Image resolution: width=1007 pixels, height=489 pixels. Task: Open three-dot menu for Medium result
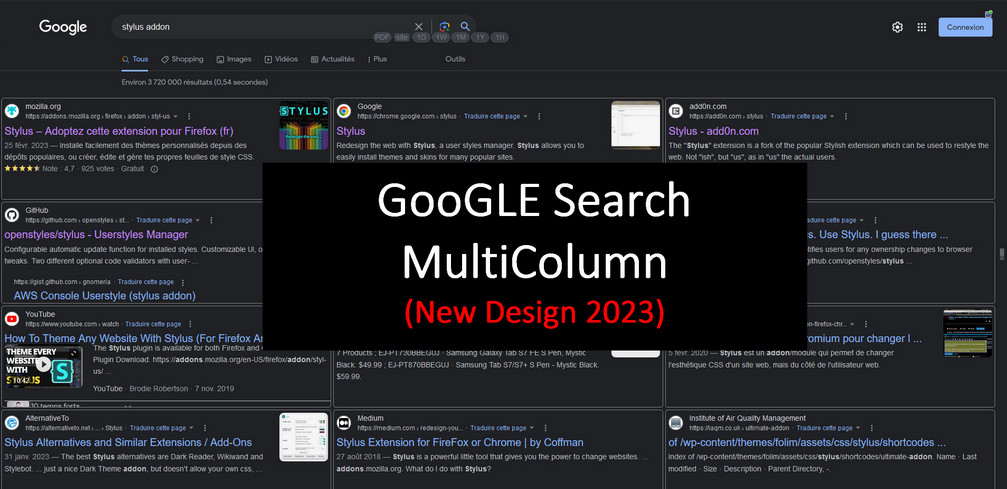point(545,428)
